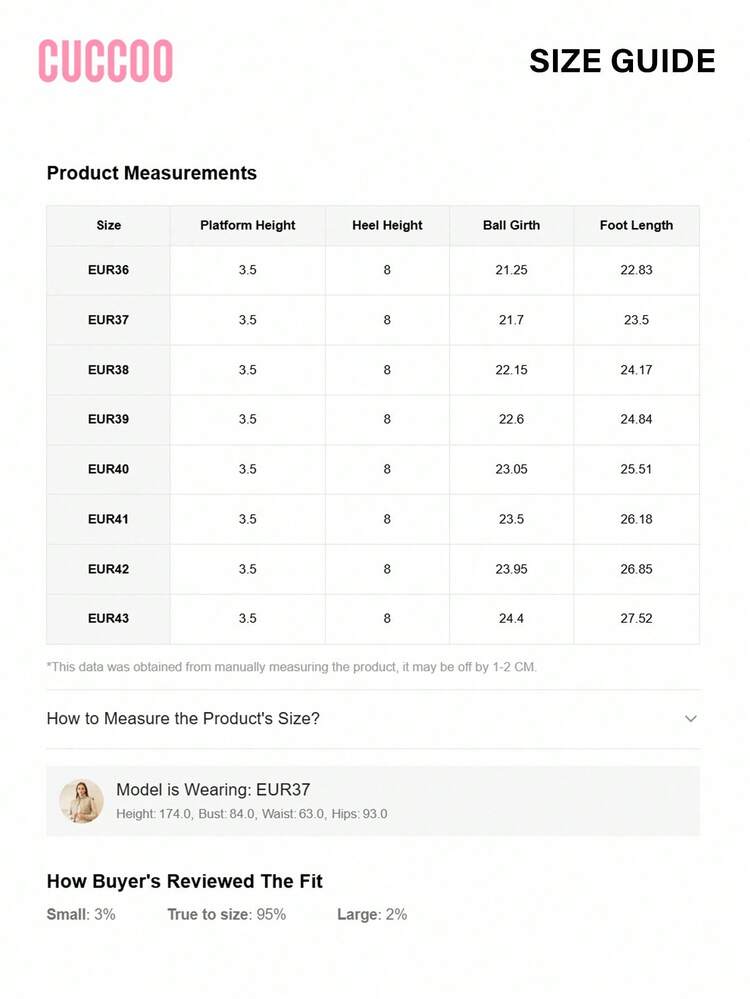This screenshot has width=750, height=999.
Task: Click the EUR40 size label
Action: (x=108, y=469)
